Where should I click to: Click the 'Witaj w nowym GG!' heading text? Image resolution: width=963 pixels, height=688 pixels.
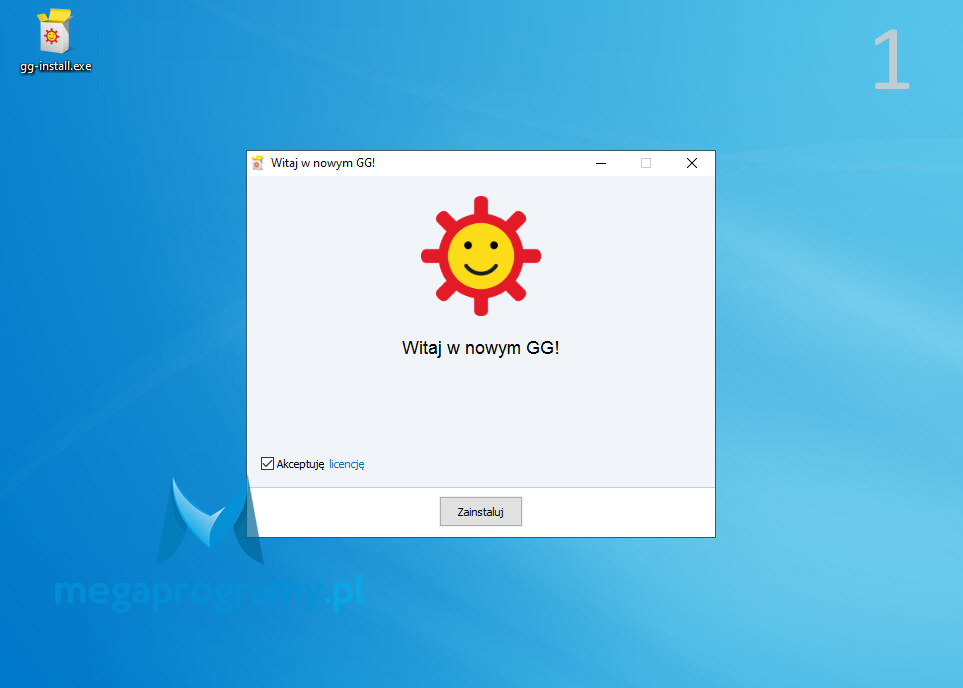pyautogui.click(x=481, y=348)
